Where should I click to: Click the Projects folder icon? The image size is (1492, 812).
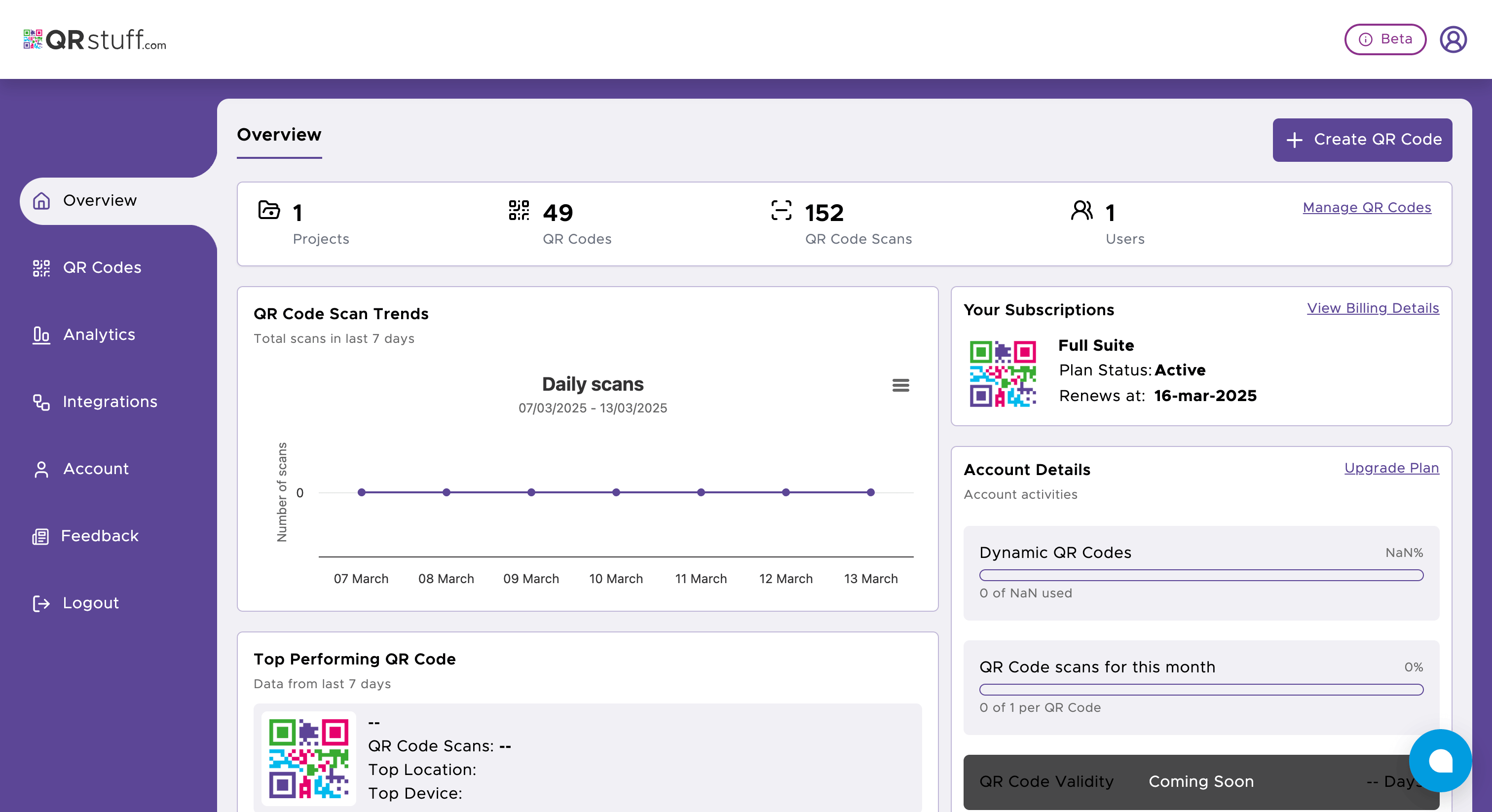click(269, 210)
